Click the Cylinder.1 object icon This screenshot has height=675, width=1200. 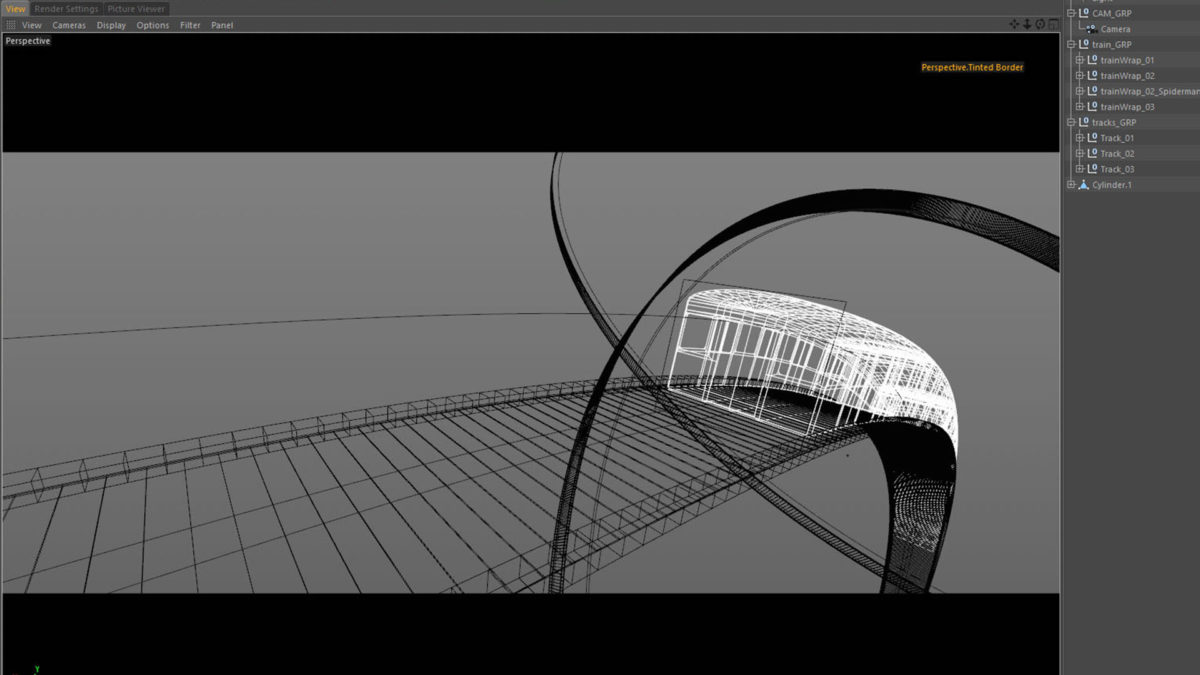[x=1084, y=185]
